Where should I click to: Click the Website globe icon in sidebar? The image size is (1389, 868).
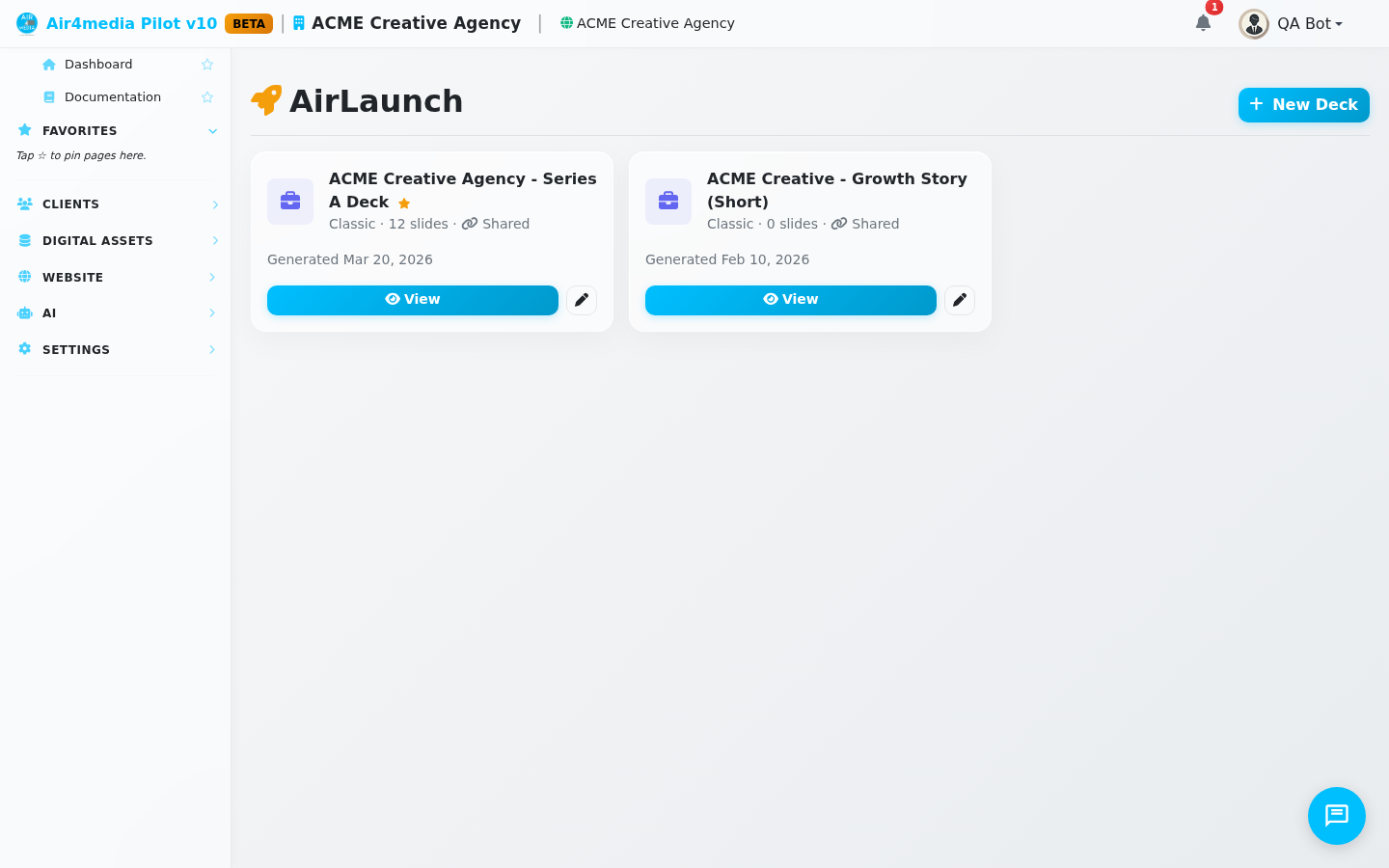click(x=25, y=277)
